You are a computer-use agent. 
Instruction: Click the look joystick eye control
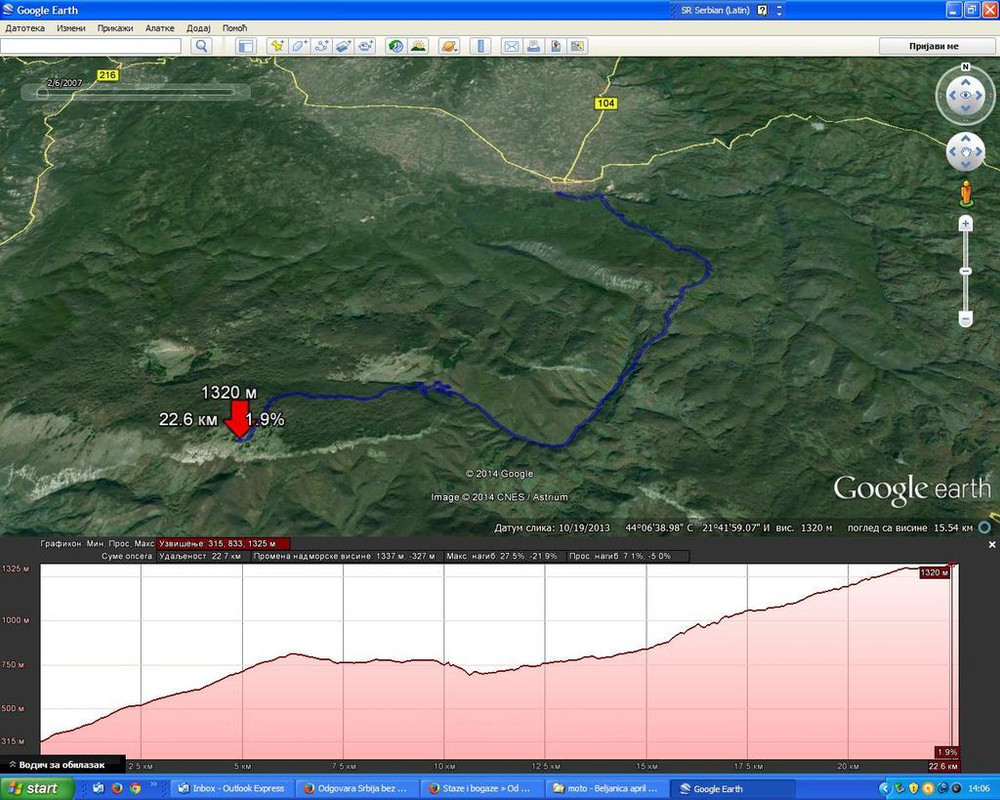click(x=965, y=95)
